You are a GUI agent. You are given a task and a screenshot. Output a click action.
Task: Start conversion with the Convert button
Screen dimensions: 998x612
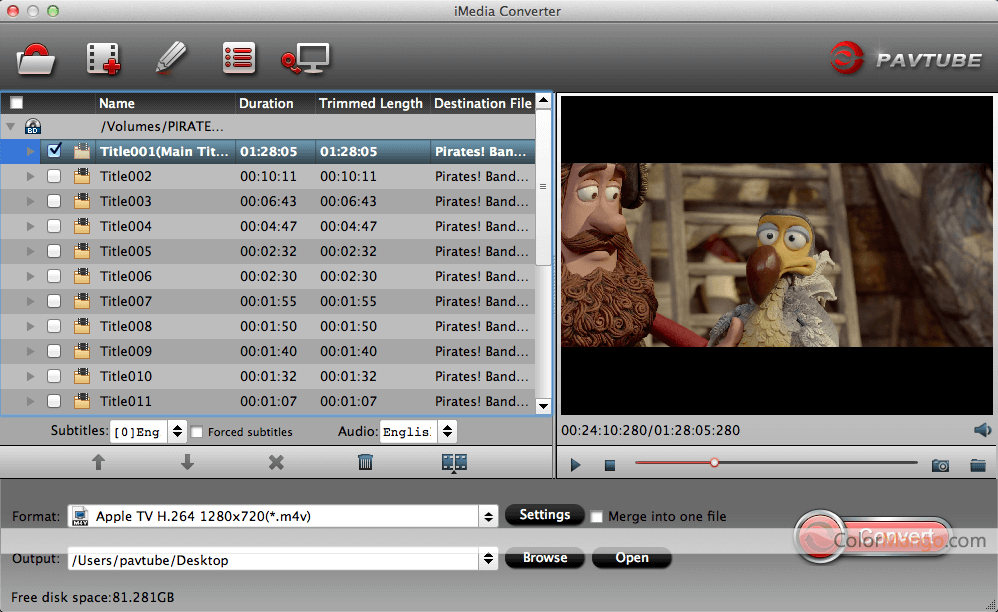coord(874,537)
